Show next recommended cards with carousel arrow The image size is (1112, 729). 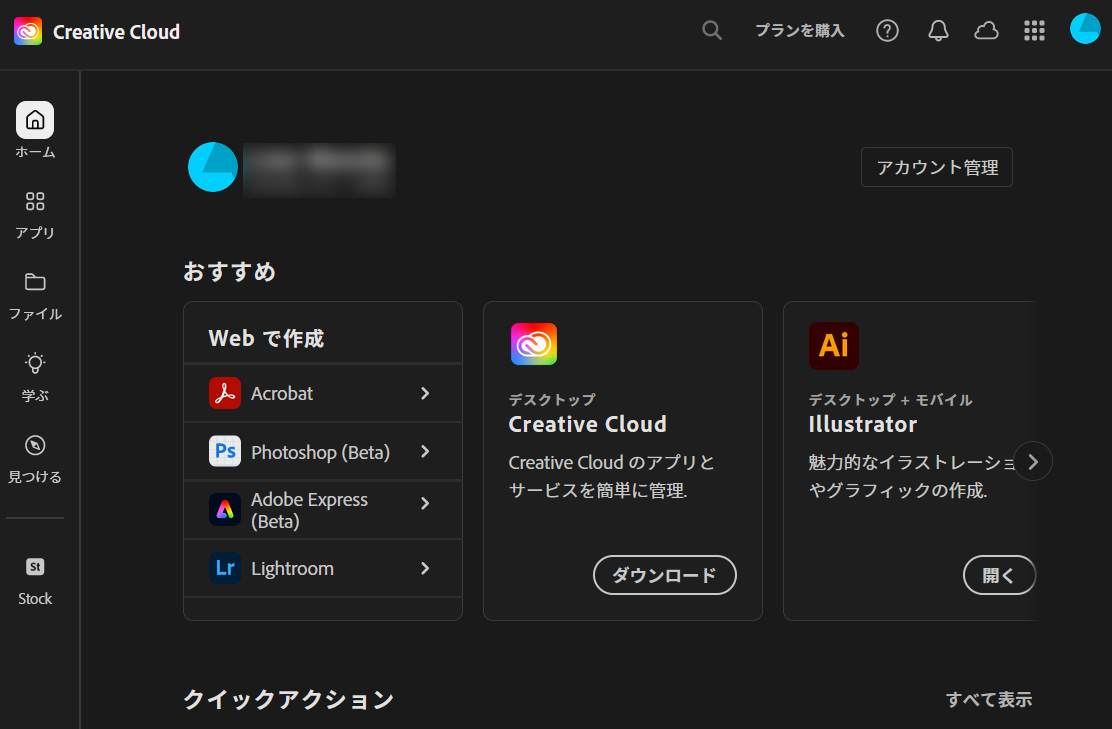tap(1033, 462)
